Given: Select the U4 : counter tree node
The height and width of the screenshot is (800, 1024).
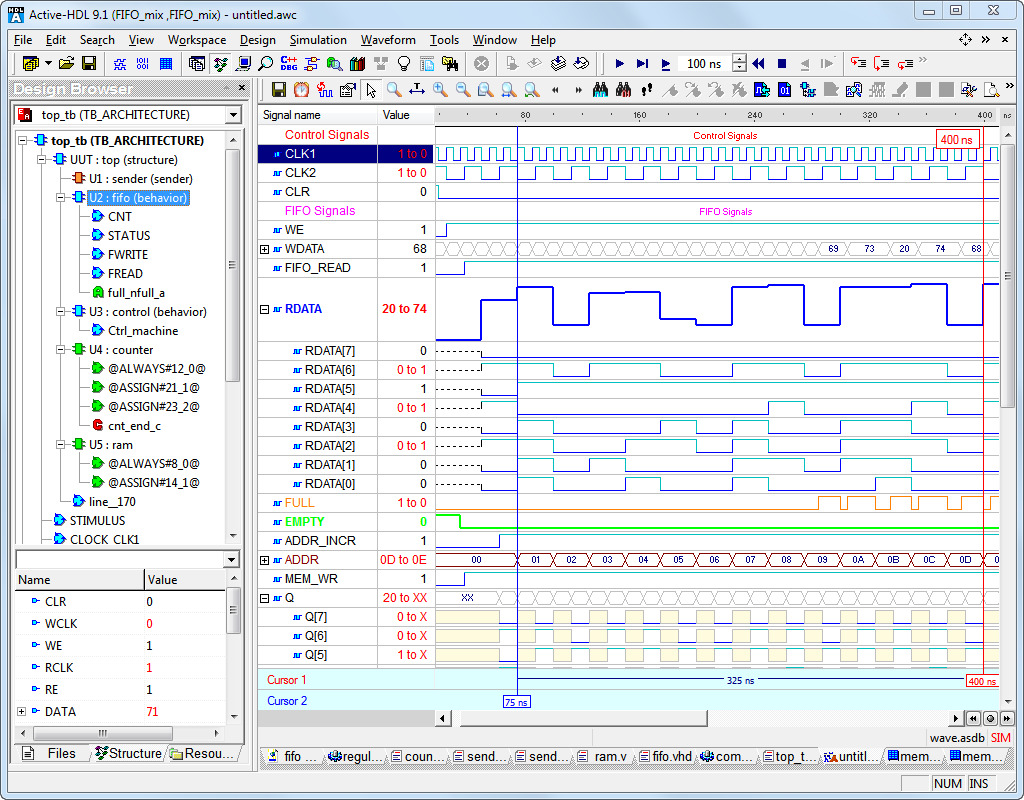Looking at the screenshot, I should 120,350.
